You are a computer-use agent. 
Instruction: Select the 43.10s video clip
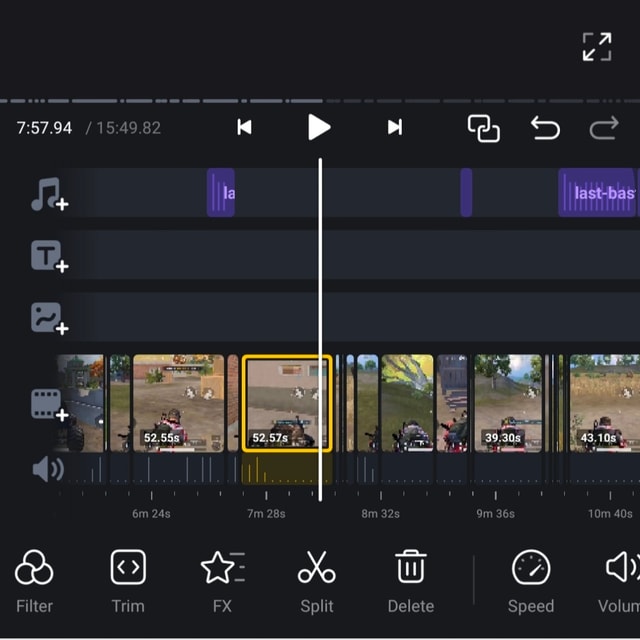(x=604, y=403)
